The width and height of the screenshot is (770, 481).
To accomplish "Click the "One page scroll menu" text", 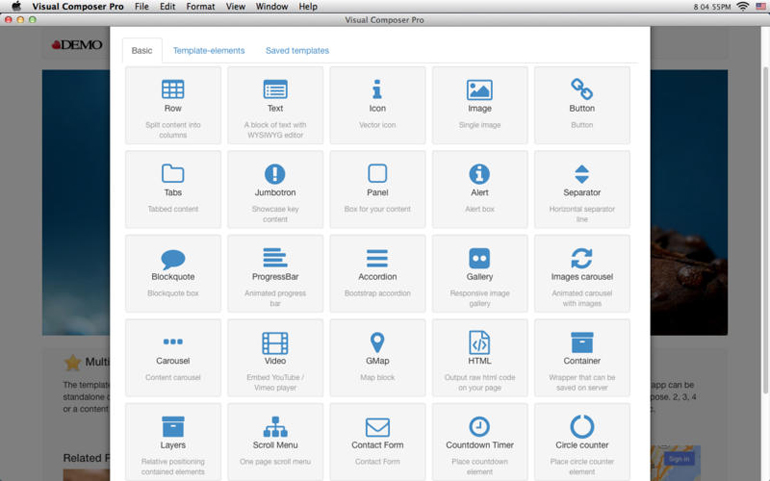I will [275, 461].
